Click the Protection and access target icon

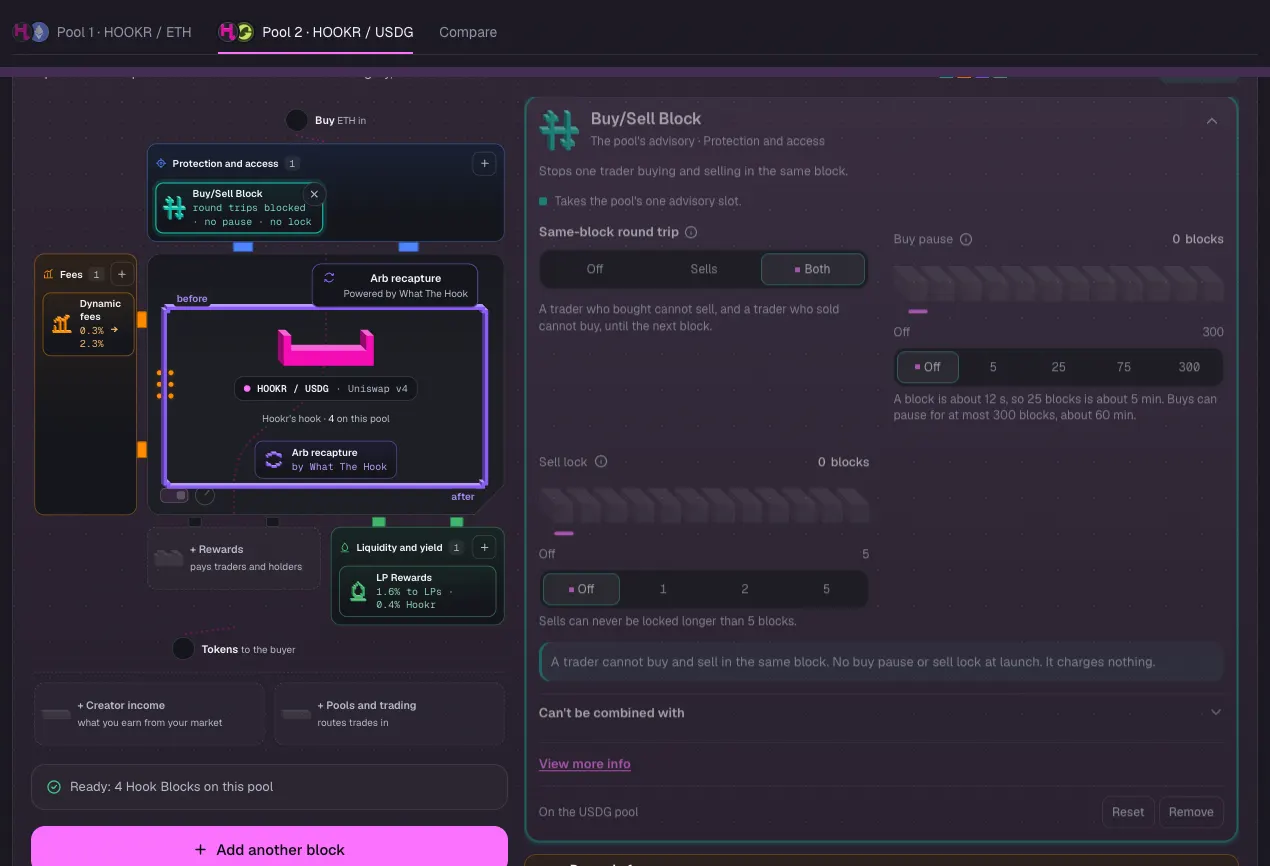tap(161, 163)
